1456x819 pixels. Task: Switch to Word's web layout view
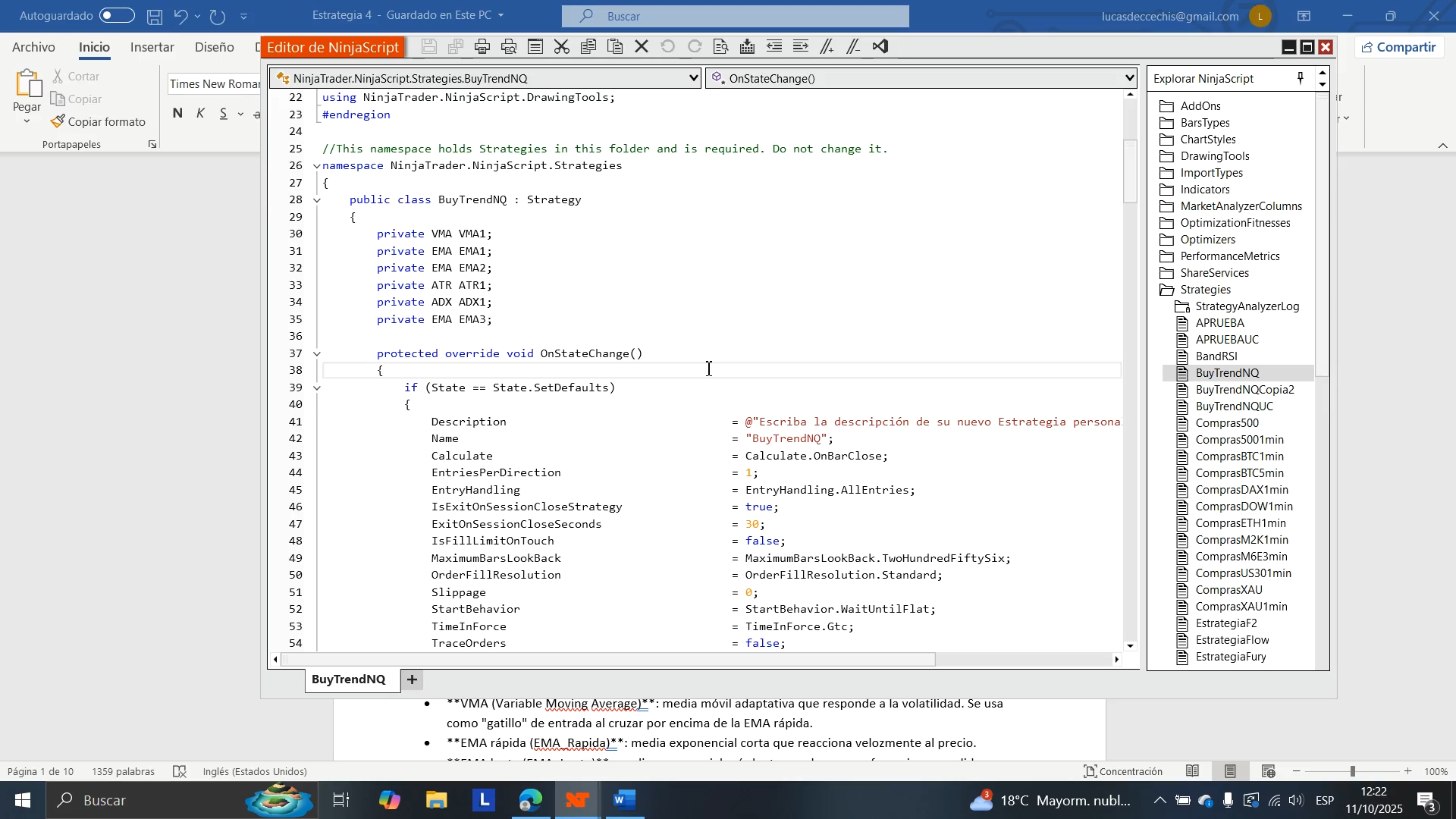click(x=1268, y=771)
